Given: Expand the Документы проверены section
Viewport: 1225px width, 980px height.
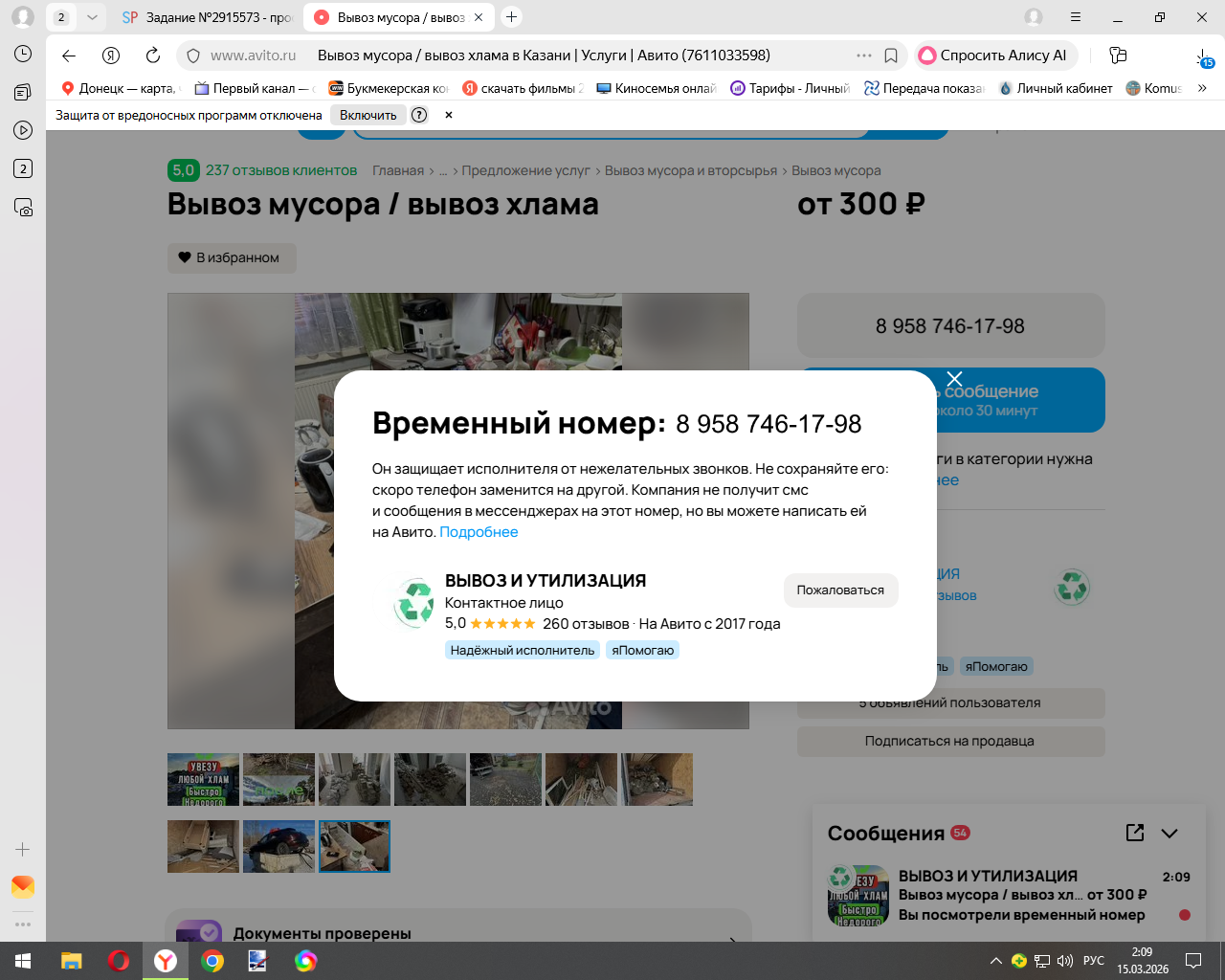Looking at the screenshot, I should [x=457, y=933].
